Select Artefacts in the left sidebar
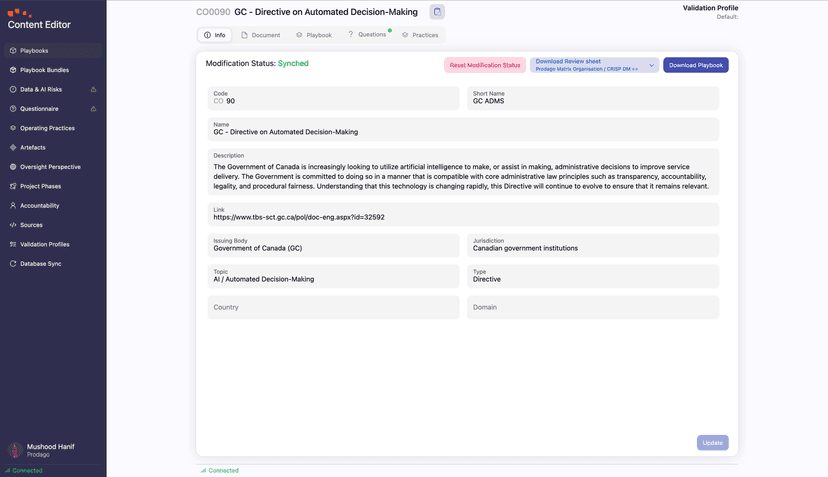Screen dimensions: 828x477 click(x=32, y=147)
